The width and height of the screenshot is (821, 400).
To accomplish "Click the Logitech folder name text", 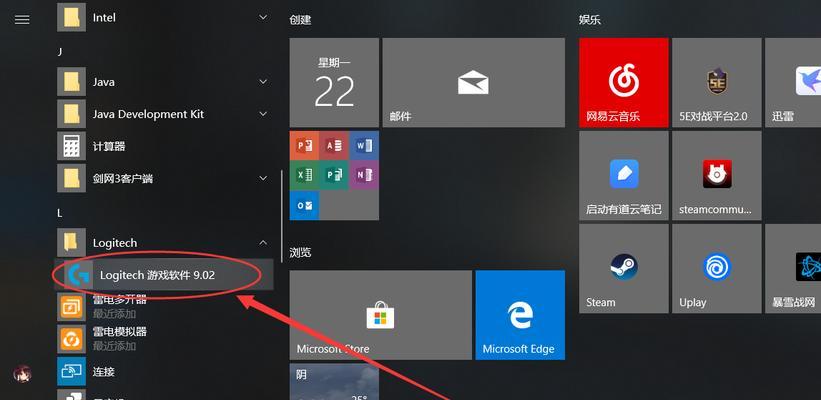I will pyautogui.click(x=115, y=243).
